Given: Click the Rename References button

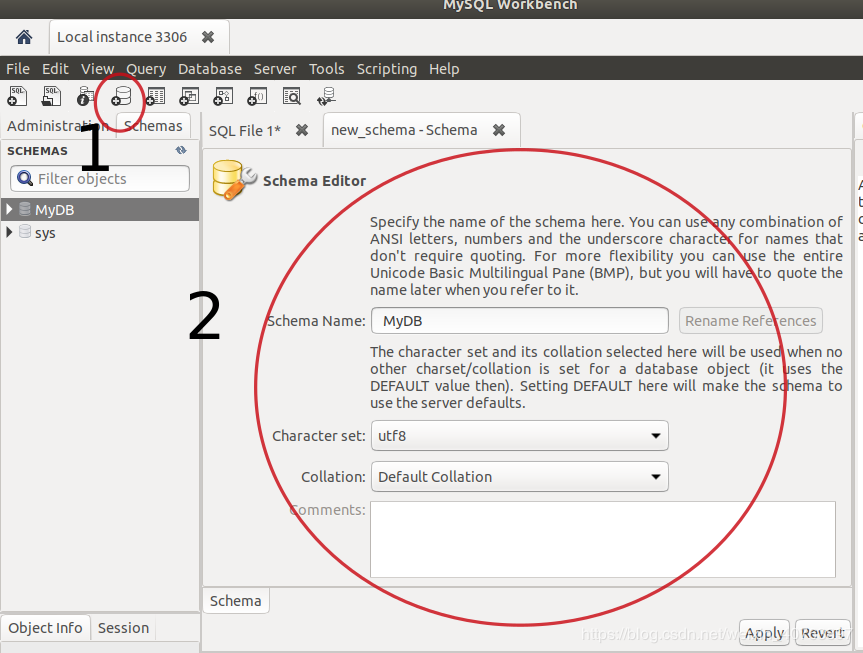Looking at the screenshot, I should [x=751, y=320].
